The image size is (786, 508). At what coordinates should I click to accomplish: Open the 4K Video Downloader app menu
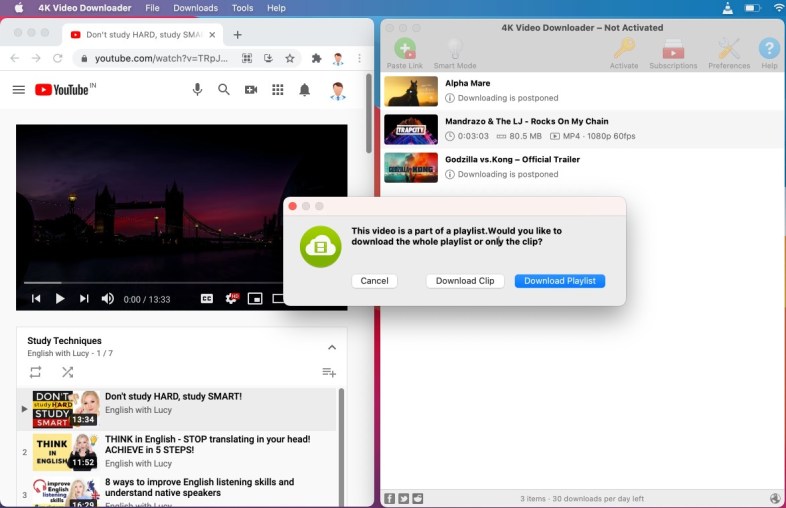85,8
